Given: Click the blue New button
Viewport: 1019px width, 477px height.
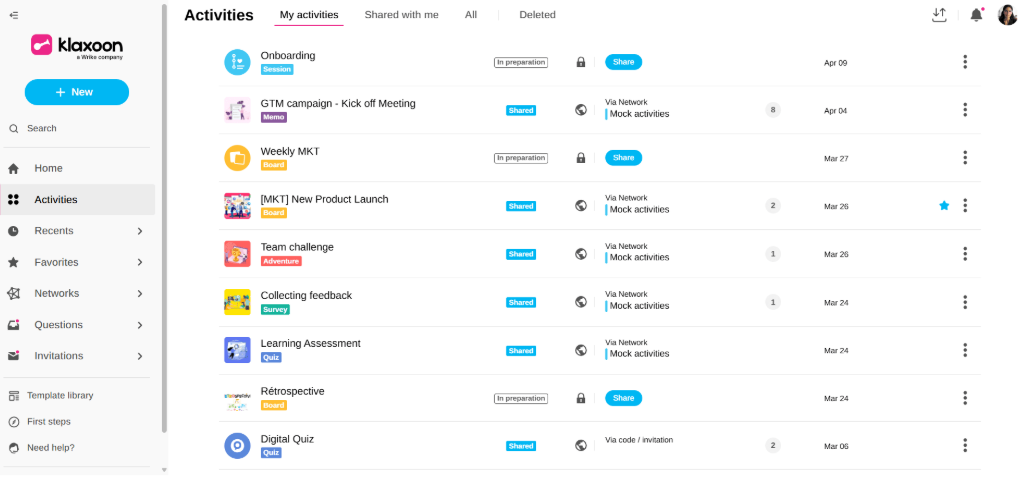Looking at the screenshot, I should click(77, 92).
